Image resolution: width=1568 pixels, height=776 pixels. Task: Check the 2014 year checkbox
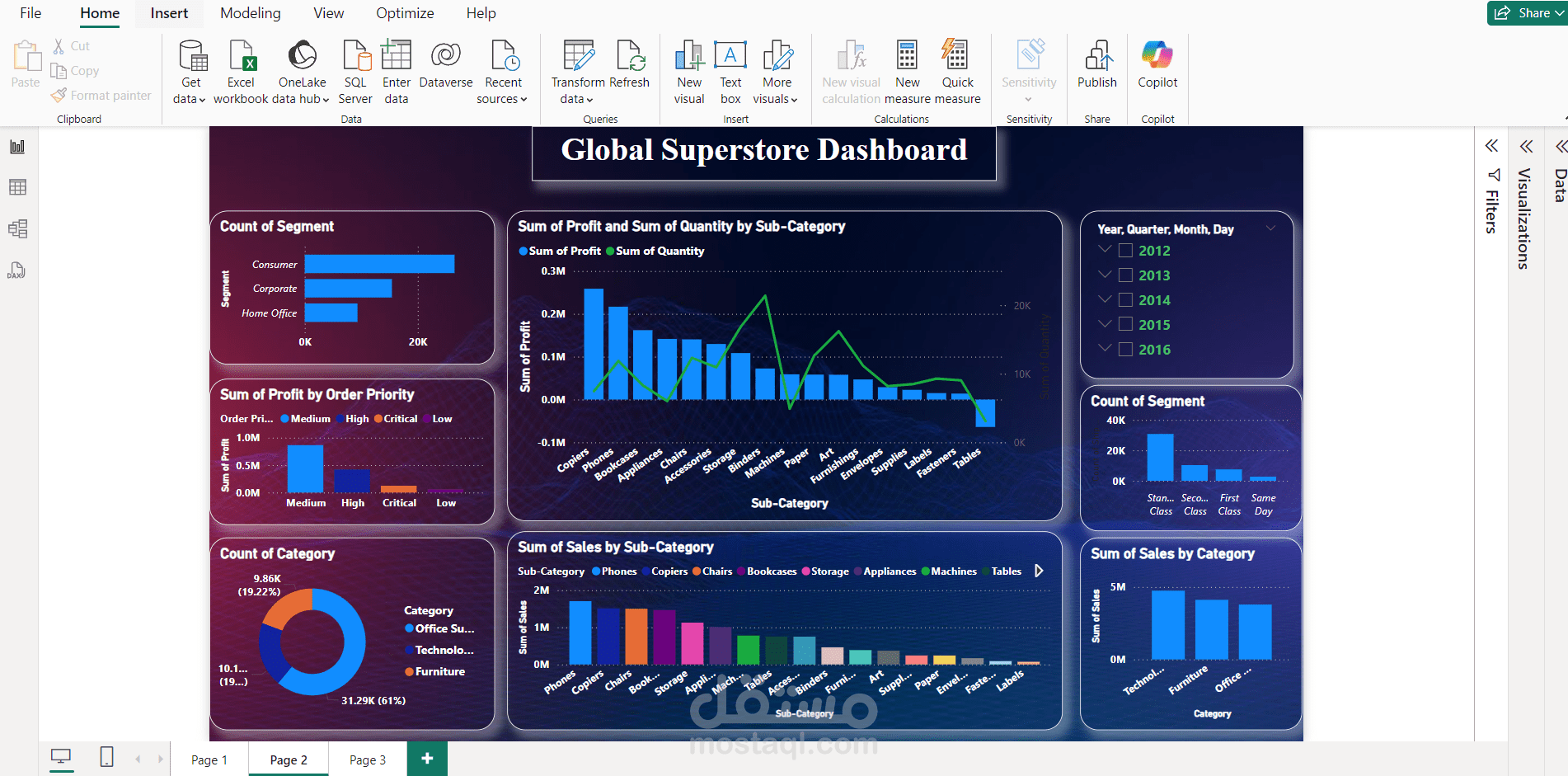coord(1125,300)
